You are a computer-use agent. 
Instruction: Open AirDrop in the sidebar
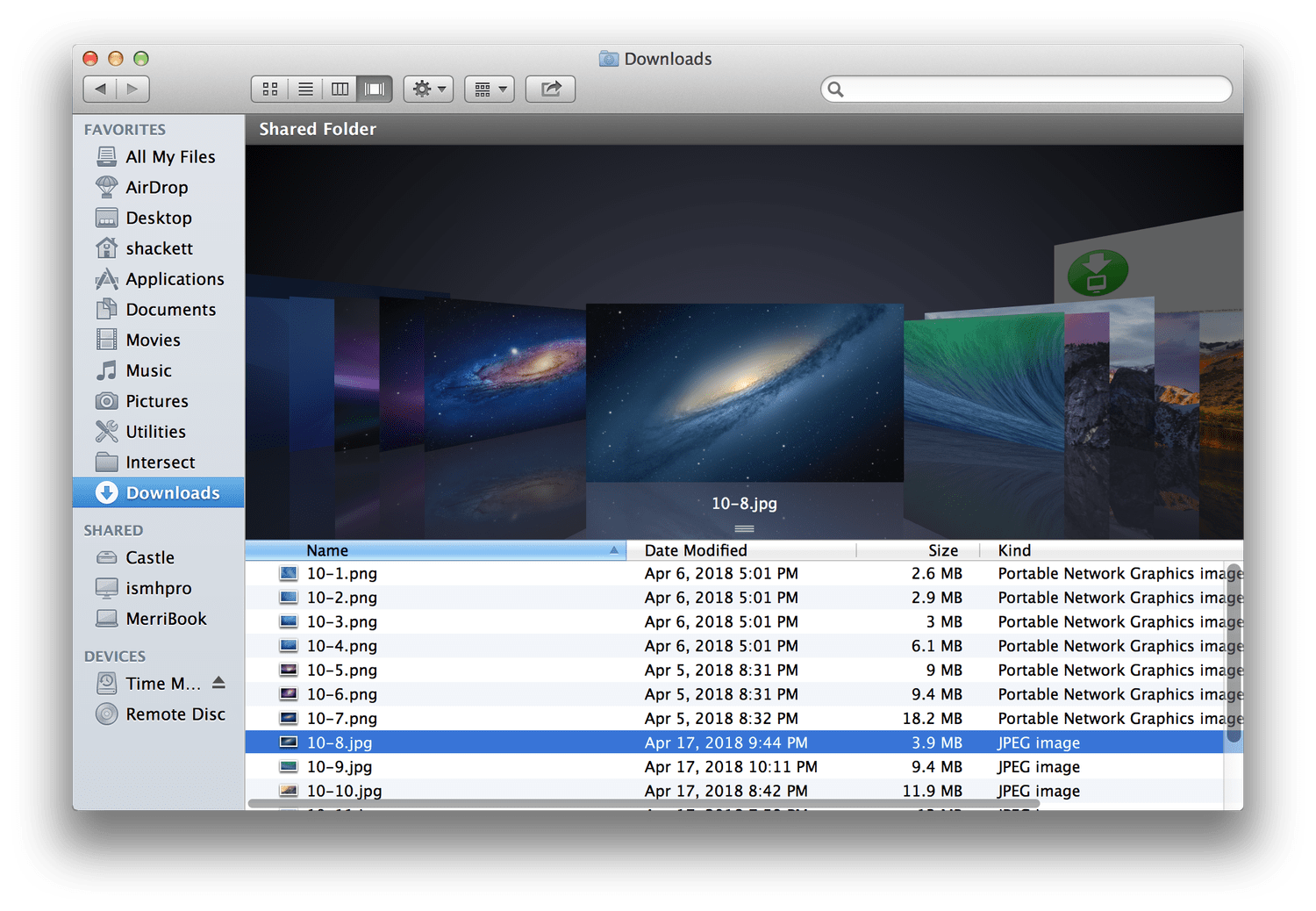coord(156,187)
